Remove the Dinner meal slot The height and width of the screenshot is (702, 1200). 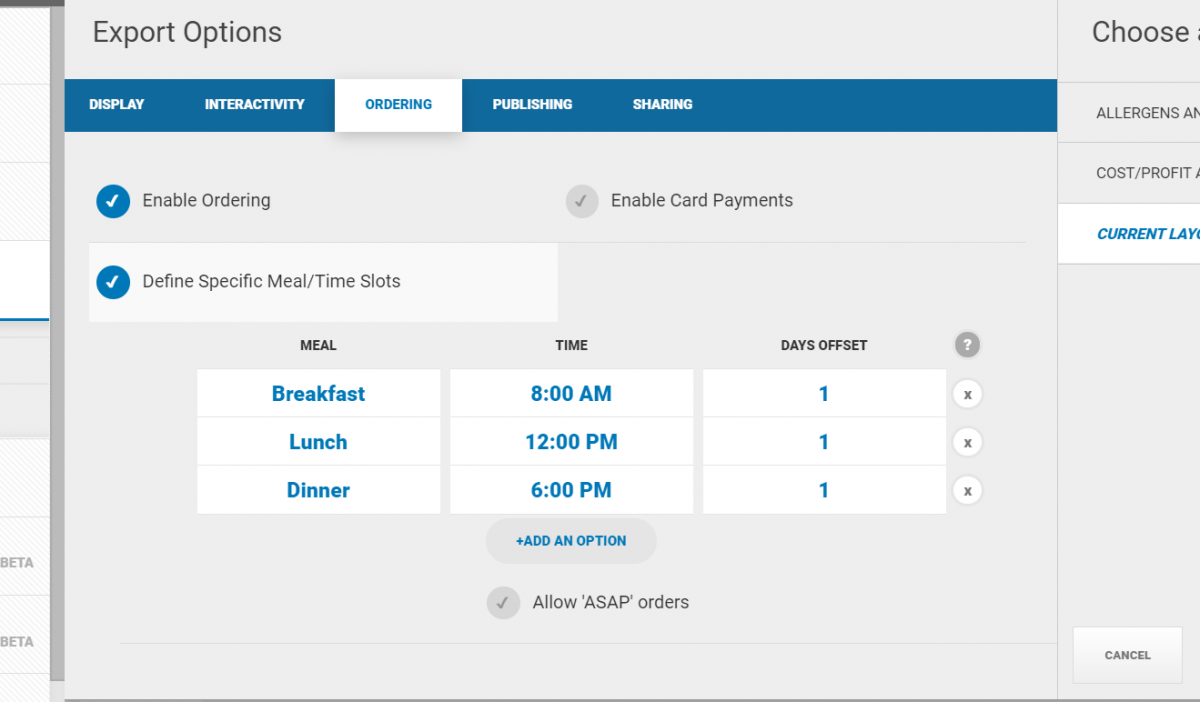(x=967, y=490)
